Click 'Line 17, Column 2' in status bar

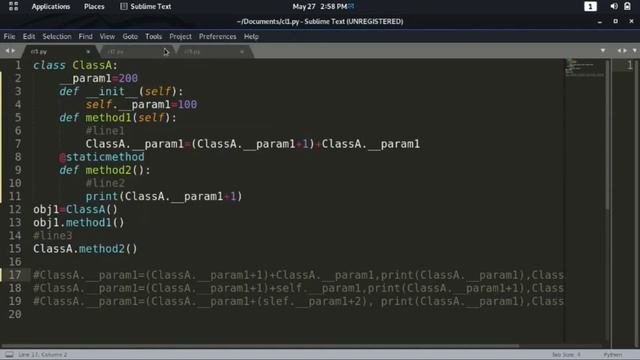tap(42, 354)
